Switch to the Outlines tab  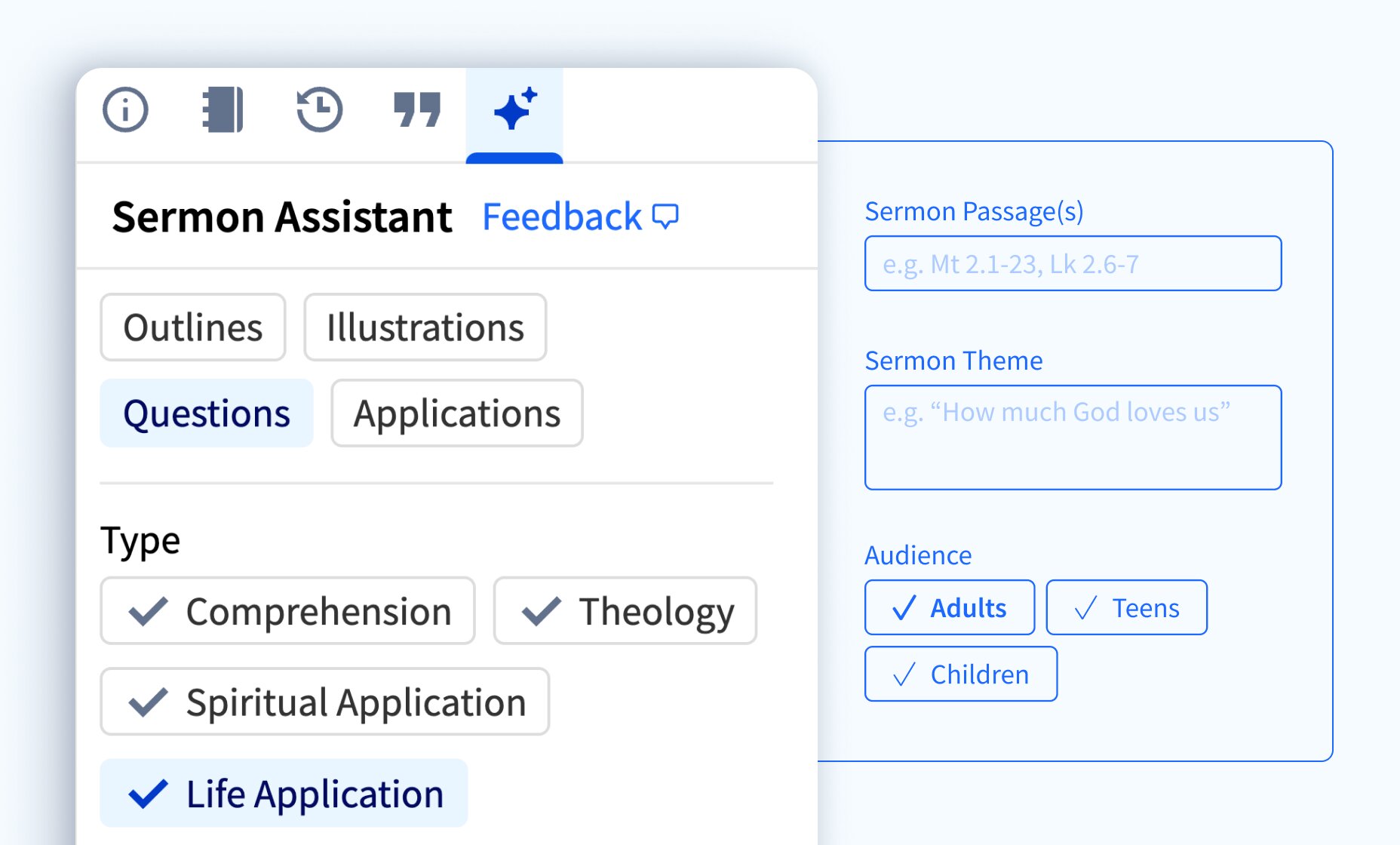pos(192,327)
